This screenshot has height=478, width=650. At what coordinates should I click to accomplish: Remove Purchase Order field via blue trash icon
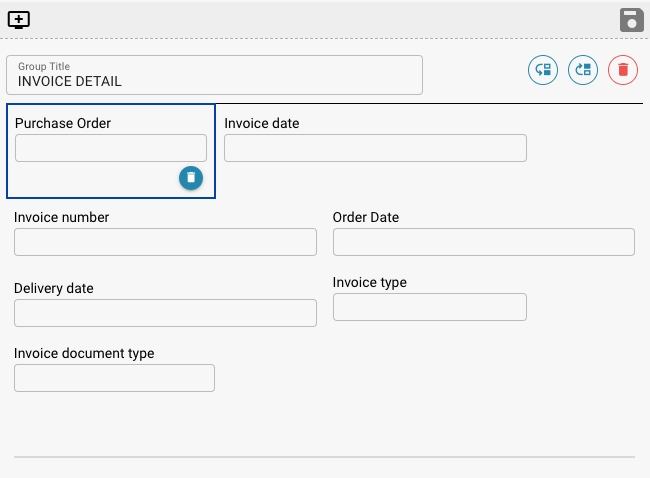click(x=191, y=177)
